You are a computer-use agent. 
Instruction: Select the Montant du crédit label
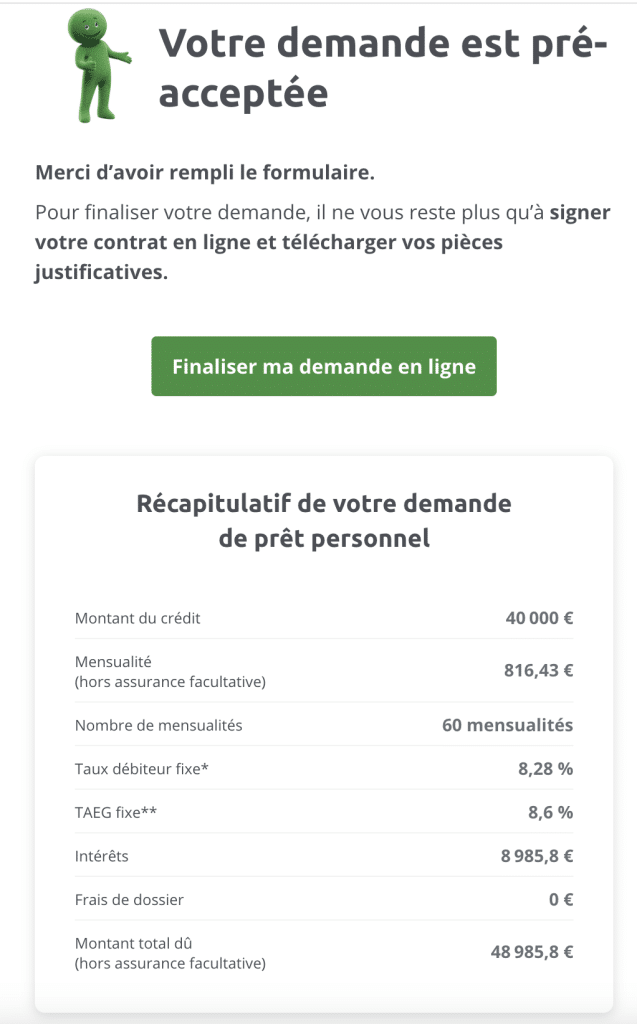(138, 618)
